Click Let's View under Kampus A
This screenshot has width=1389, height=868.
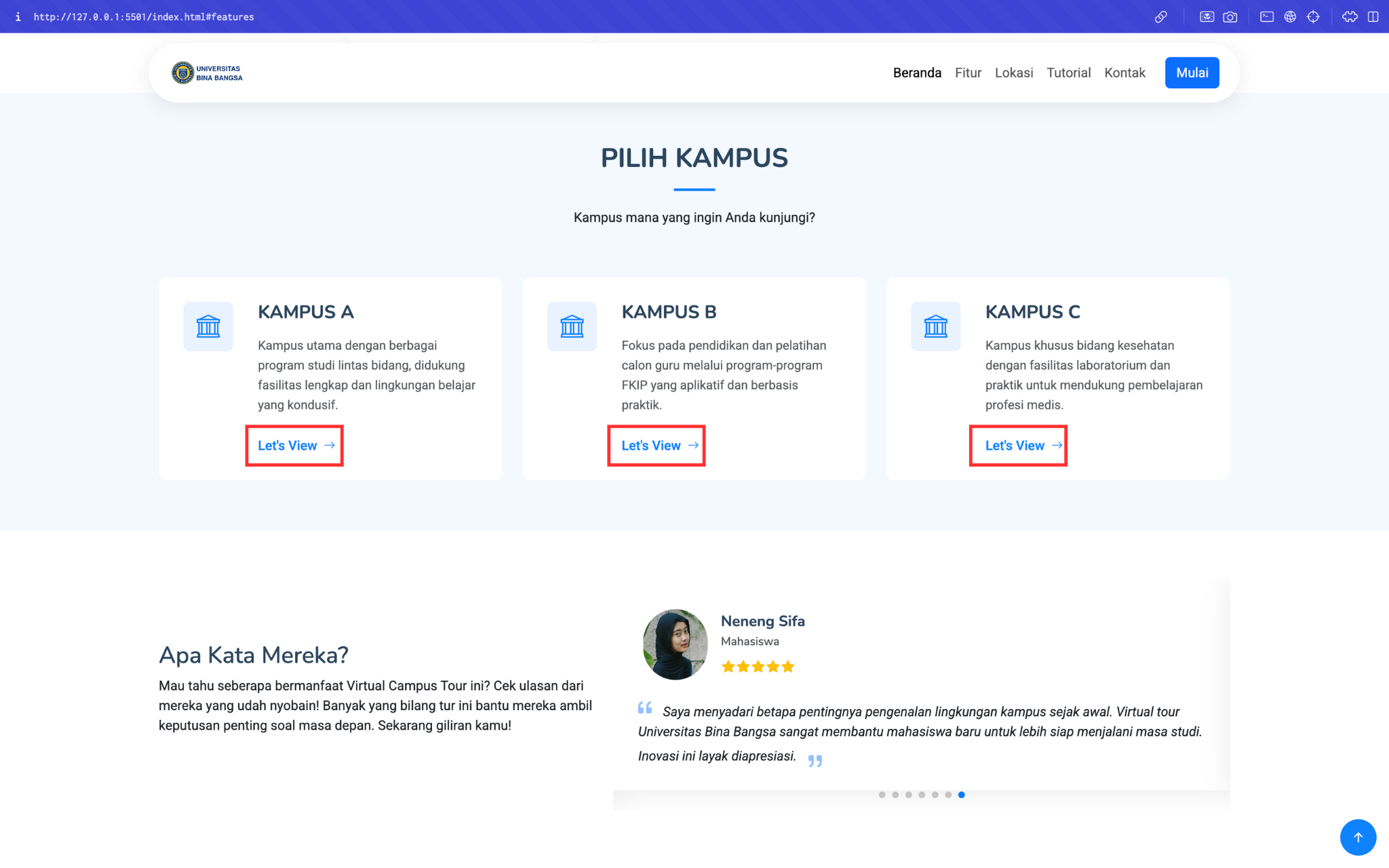(x=295, y=446)
